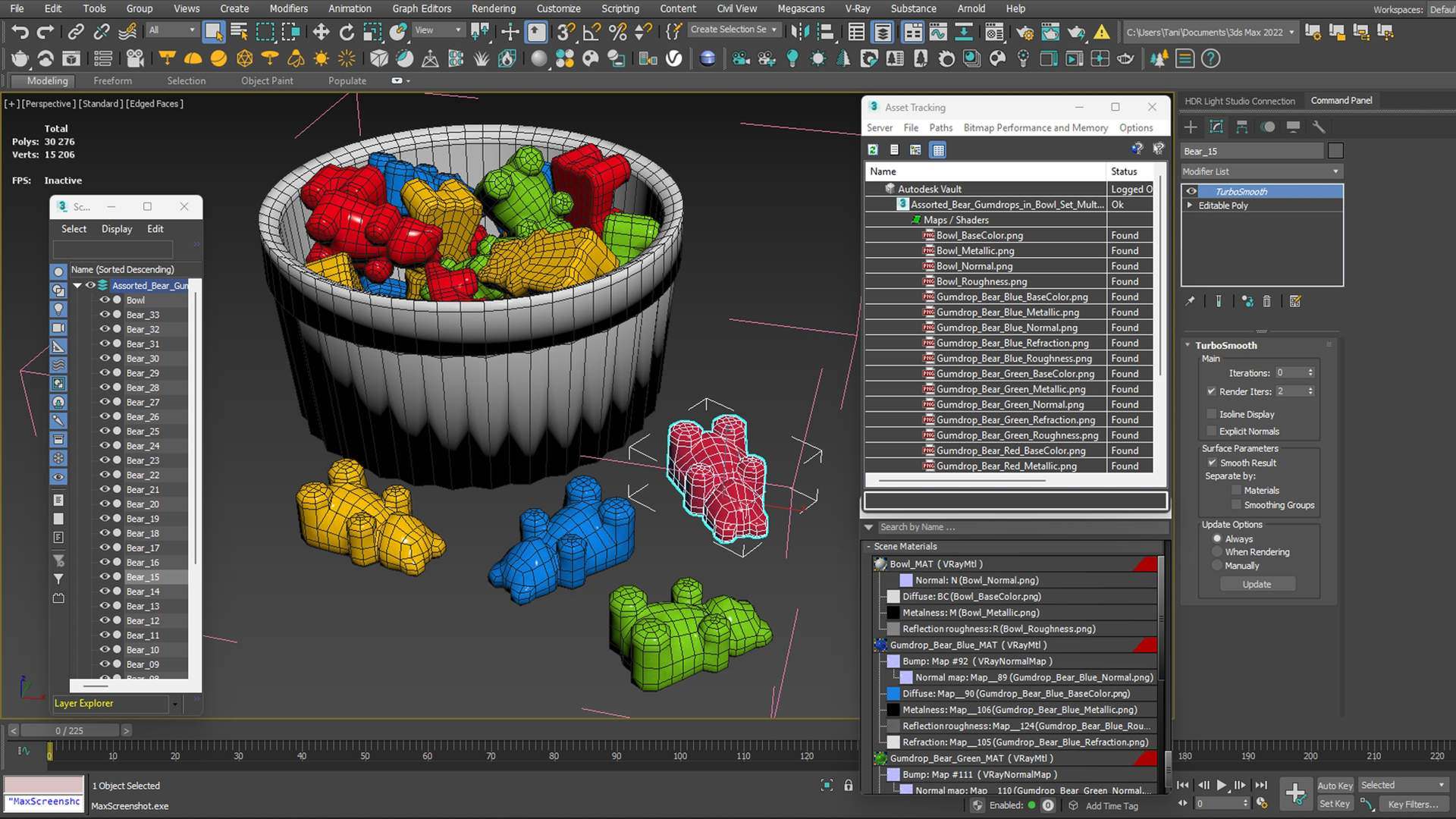Click the Auto Key button
1456x819 pixels.
pyautogui.click(x=1335, y=786)
